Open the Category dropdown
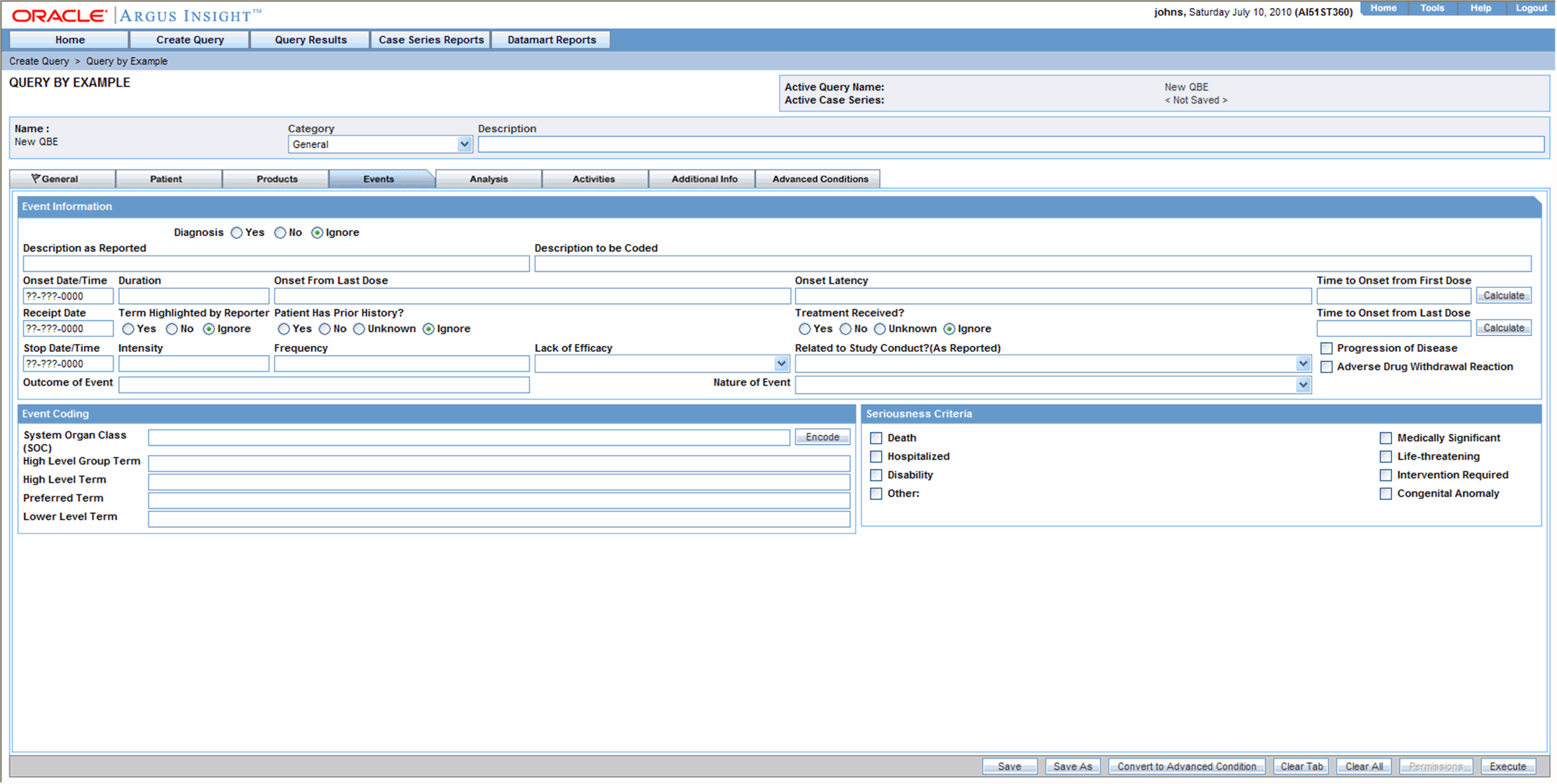1557x784 pixels. pos(464,144)
